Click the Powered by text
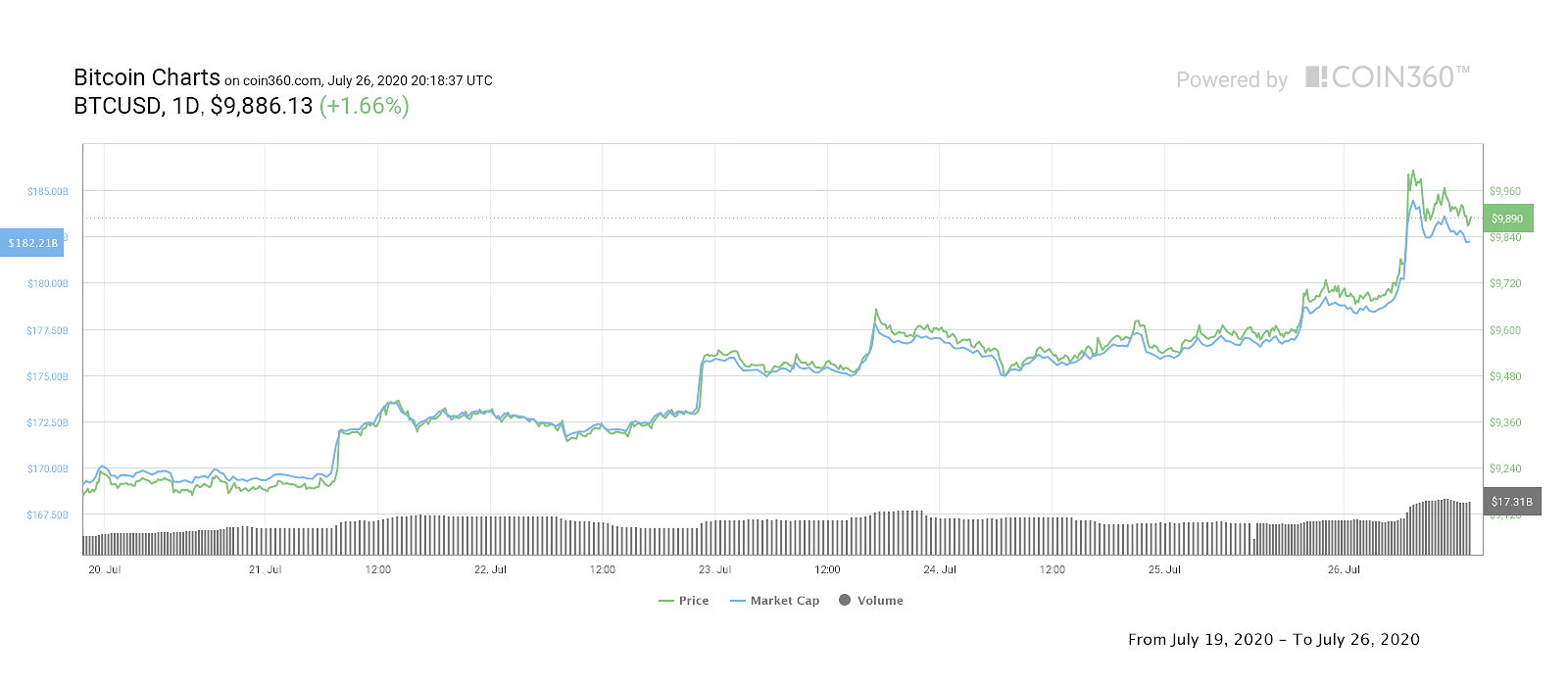Screen dimensions: 1568x686 1232,80
